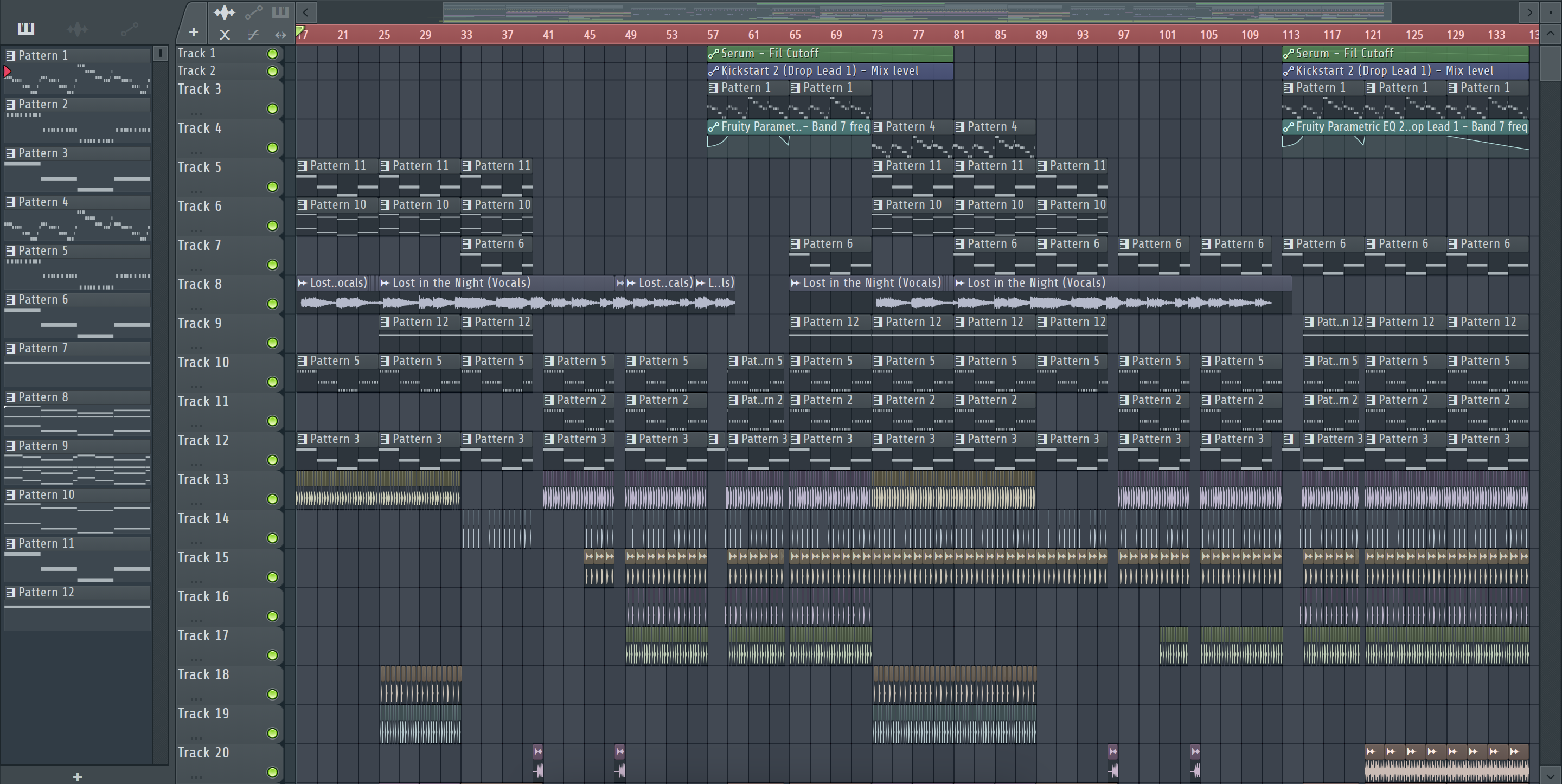This screenshot has width=1562, height=784.
Task: Click the picker panel scrollbar handle
Action: click(x=160, y=53)
